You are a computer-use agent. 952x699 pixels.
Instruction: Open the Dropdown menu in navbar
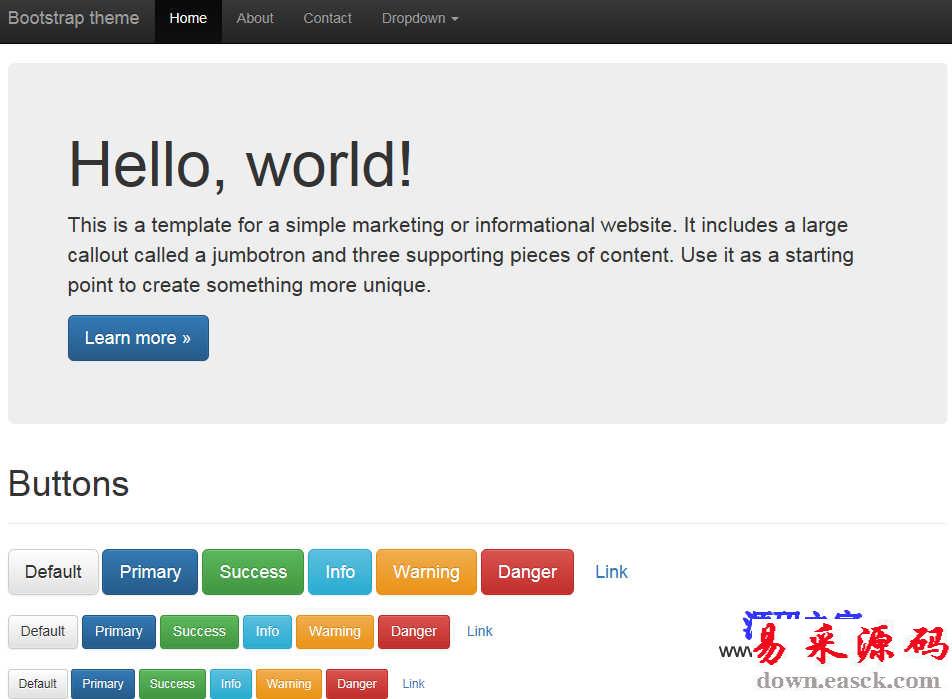point(419,18)
